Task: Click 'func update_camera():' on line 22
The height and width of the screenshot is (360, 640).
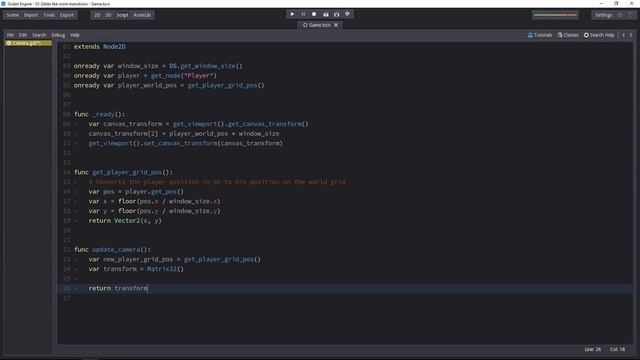Action: coord(112,249)
